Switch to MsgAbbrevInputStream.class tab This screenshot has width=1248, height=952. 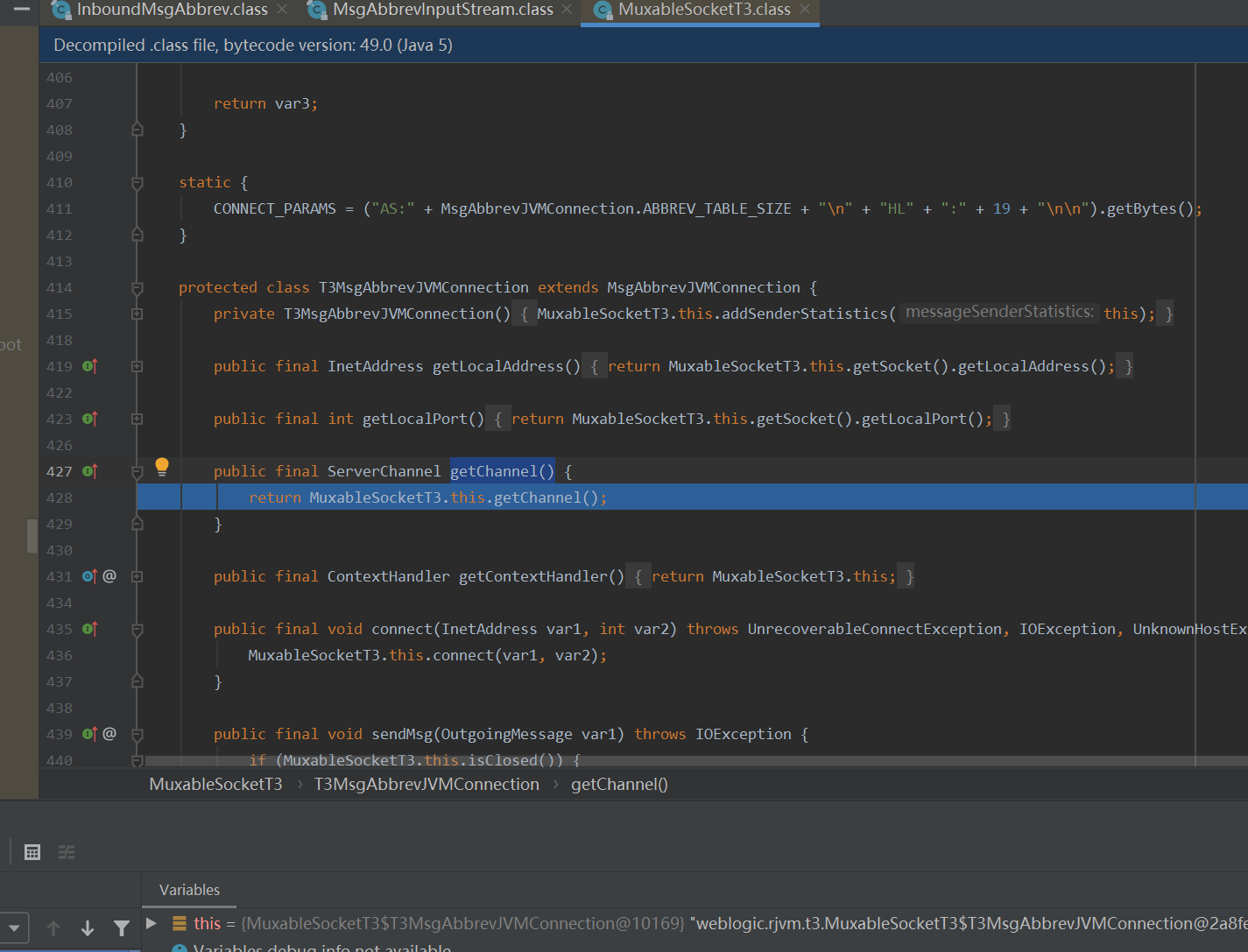(443, 10)
